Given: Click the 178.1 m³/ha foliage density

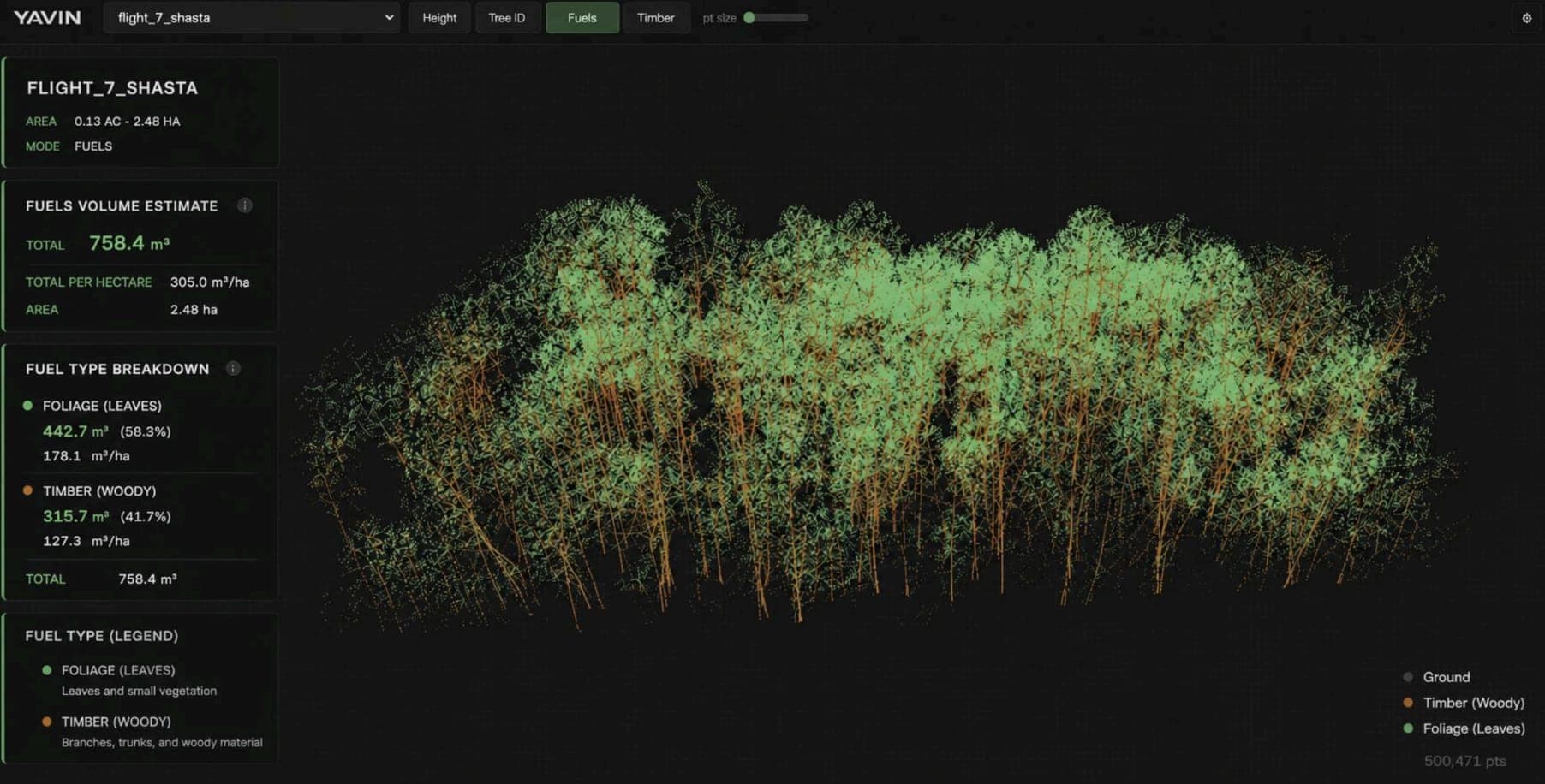Looking at the screenshot, I should pos(86,456).
